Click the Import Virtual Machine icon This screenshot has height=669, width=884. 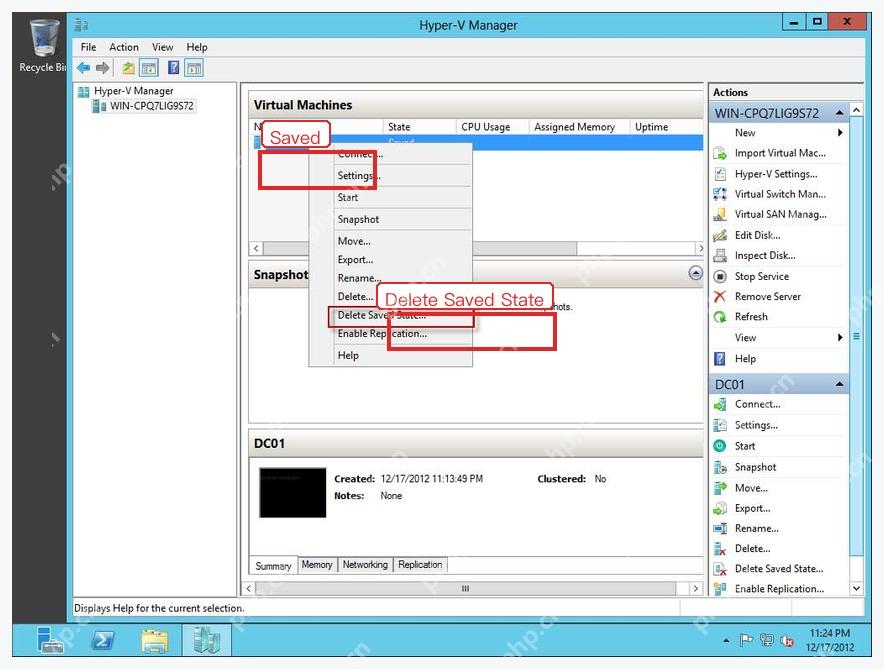pyautogui.click(x=720, y=153)
